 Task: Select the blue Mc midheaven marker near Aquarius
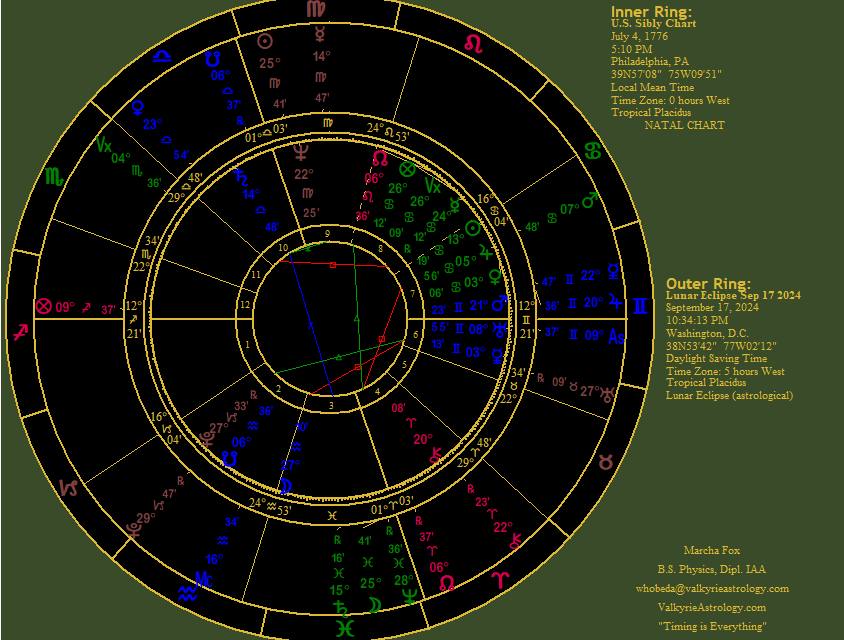click(203, 579)
